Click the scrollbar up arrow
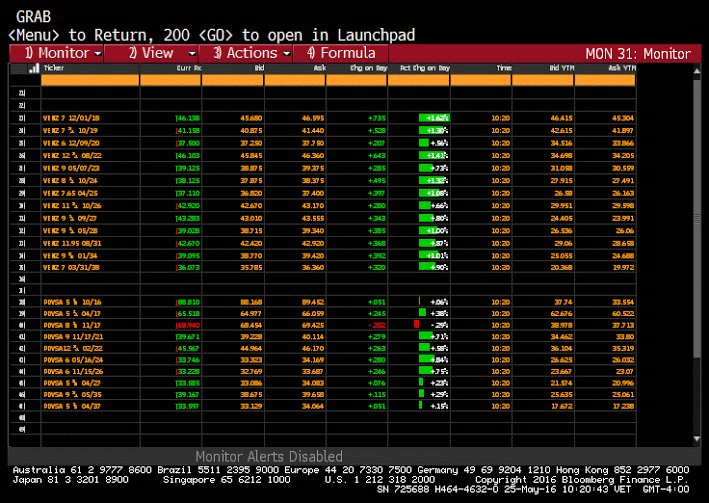 point(697,71)
